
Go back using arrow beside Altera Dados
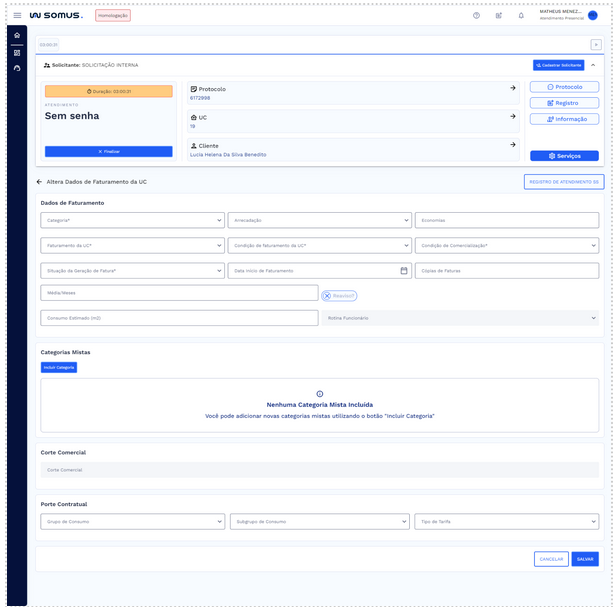point(39,182)
